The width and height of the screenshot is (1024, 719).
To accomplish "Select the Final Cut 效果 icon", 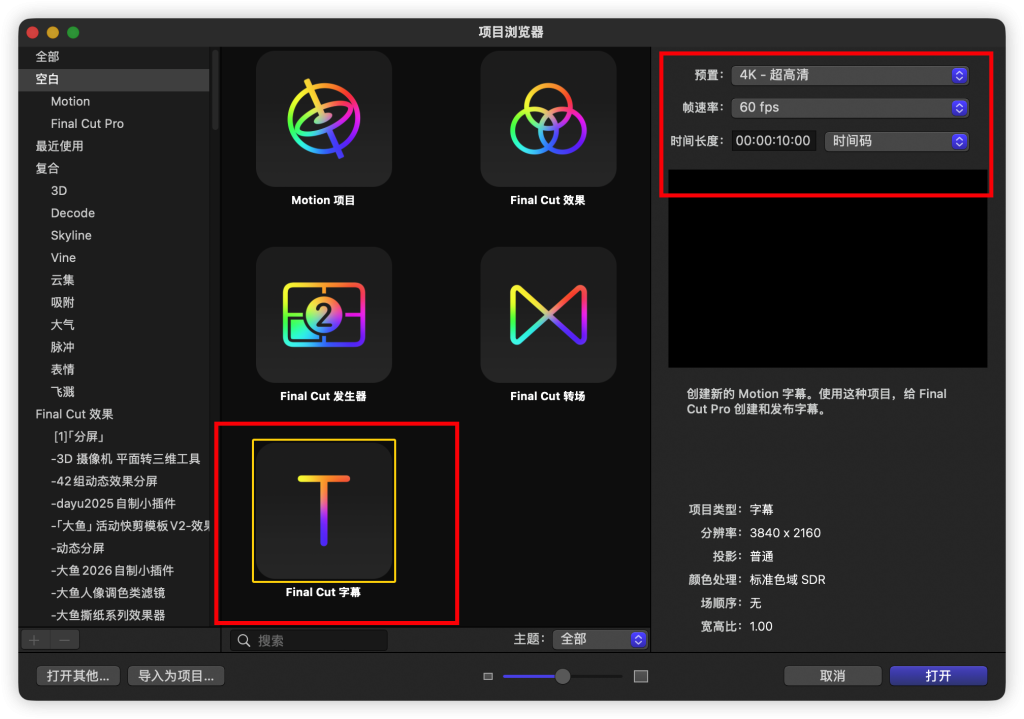I will click(x=547, y=119).
